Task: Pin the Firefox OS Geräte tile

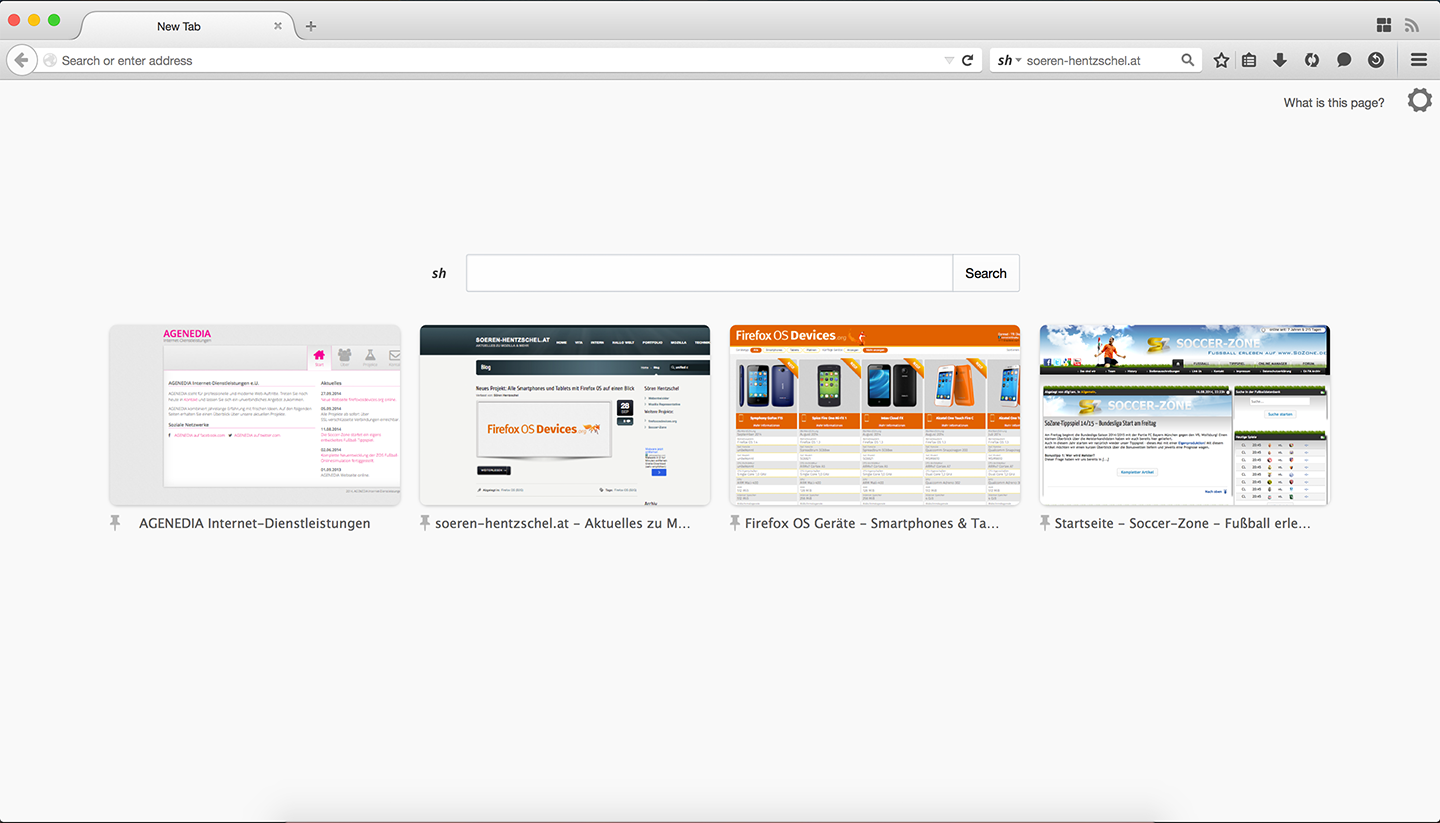Action: (x=735, y=523)
